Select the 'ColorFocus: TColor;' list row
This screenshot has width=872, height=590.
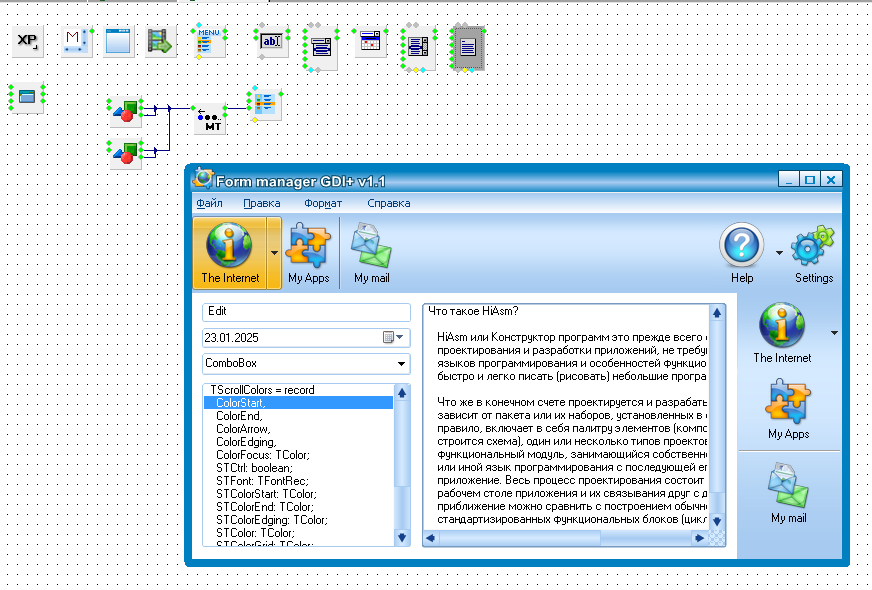pos(299,455)
